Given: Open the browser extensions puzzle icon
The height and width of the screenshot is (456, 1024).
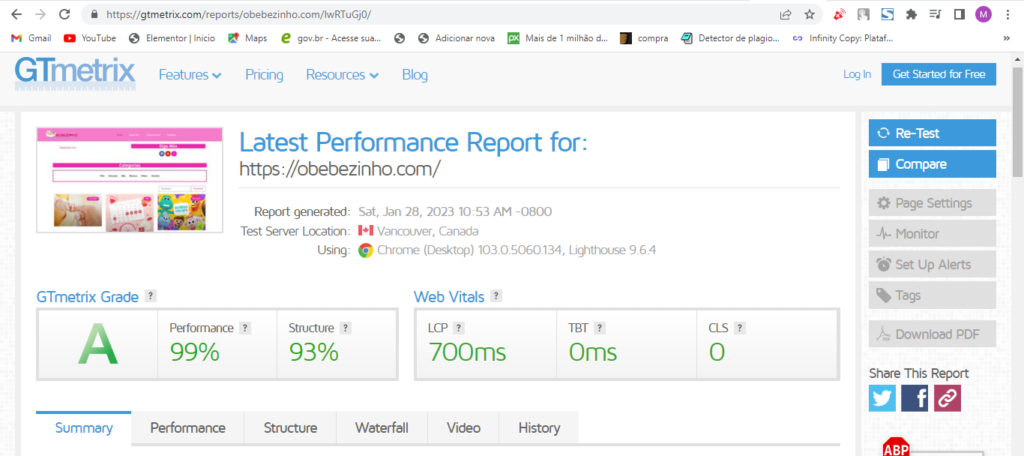Looking at the screenshot, I should pos(911,15).
